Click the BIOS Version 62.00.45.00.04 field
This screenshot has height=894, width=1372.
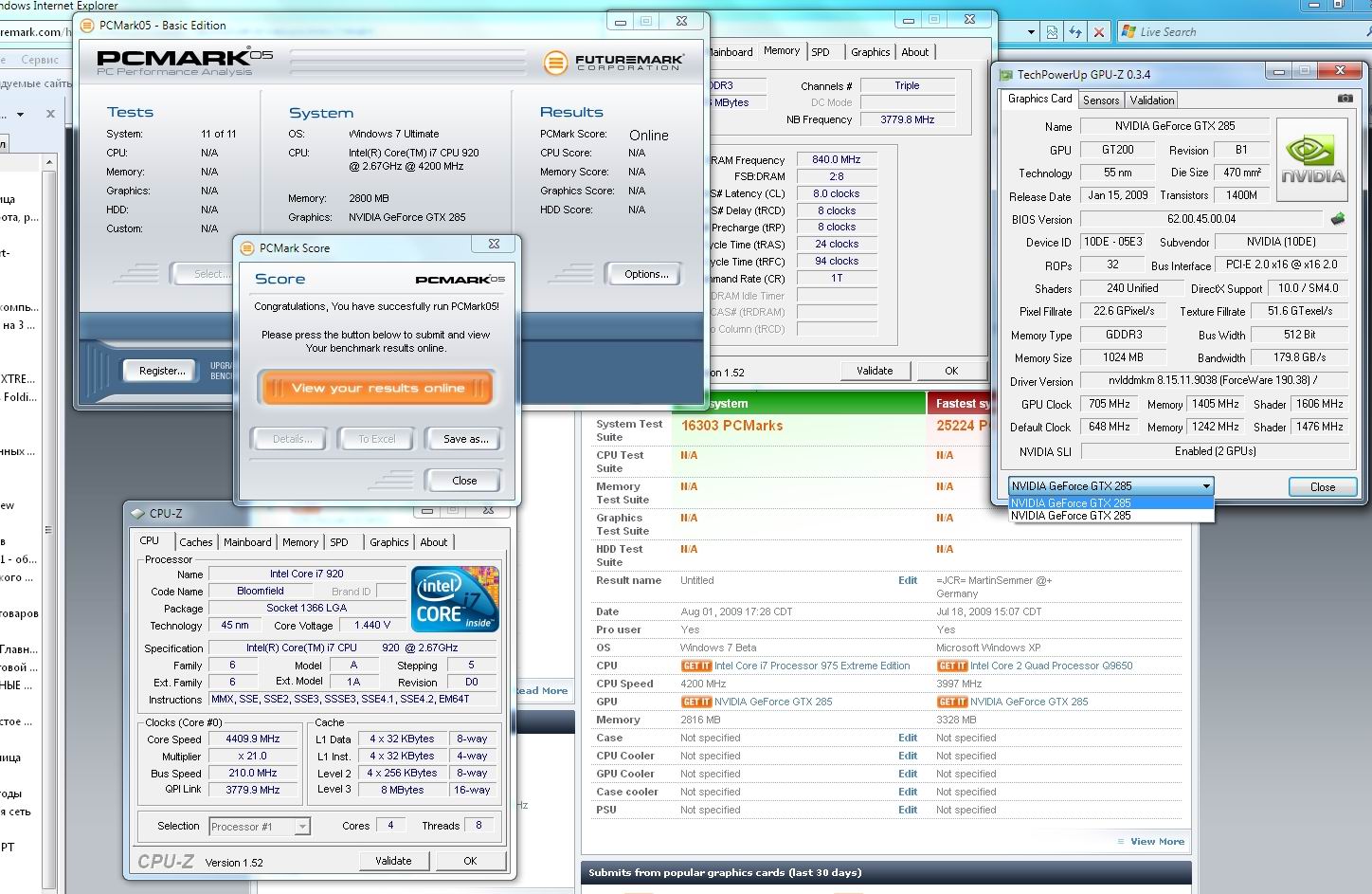coord(1201,219)
